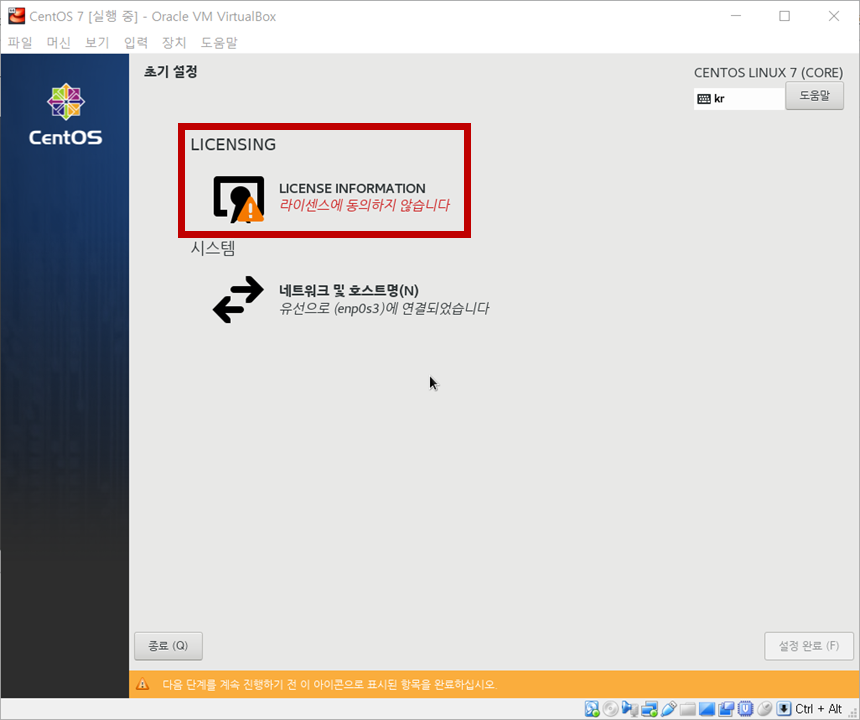Click hard disk activity status icon
Image resolution: width=860 pixels, height=720 pixels.
(592, 708)
